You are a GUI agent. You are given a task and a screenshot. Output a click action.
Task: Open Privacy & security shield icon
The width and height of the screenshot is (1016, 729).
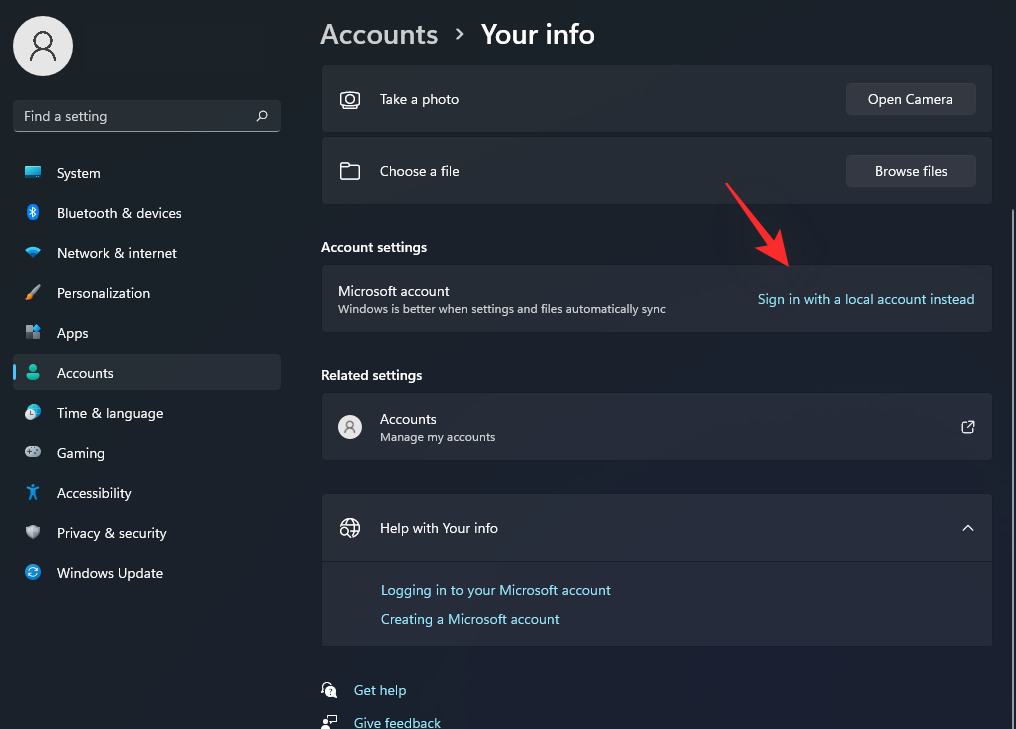(33, 533)
